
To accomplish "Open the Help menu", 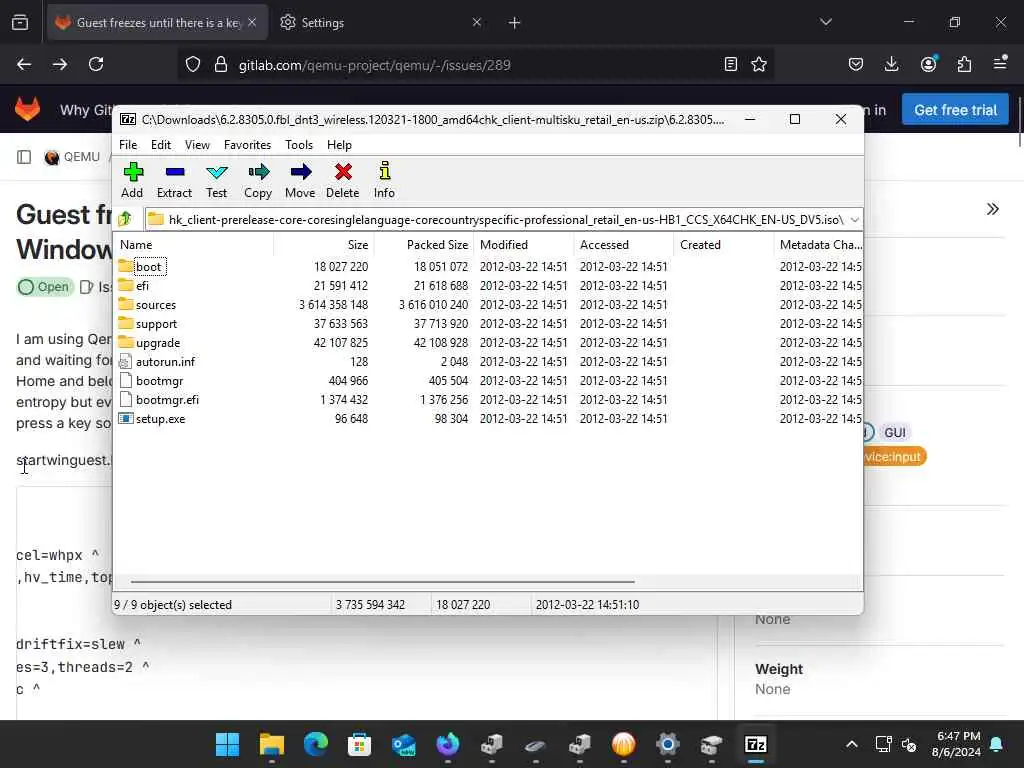I will [340, 145].
